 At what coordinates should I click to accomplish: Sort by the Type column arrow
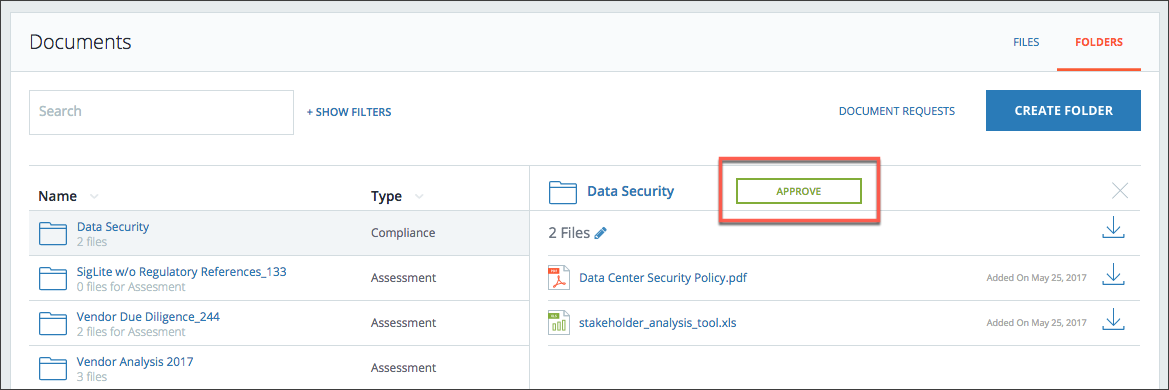(x=419, y=197)
